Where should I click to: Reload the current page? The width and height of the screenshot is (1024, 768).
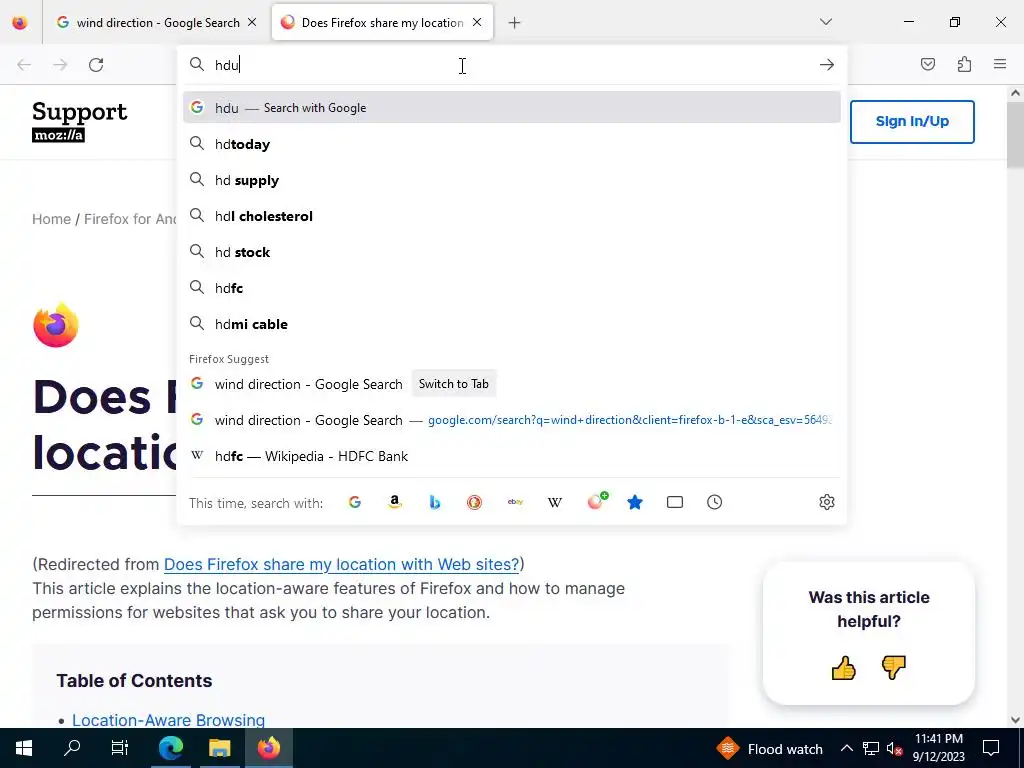click(x=96, y=65)
